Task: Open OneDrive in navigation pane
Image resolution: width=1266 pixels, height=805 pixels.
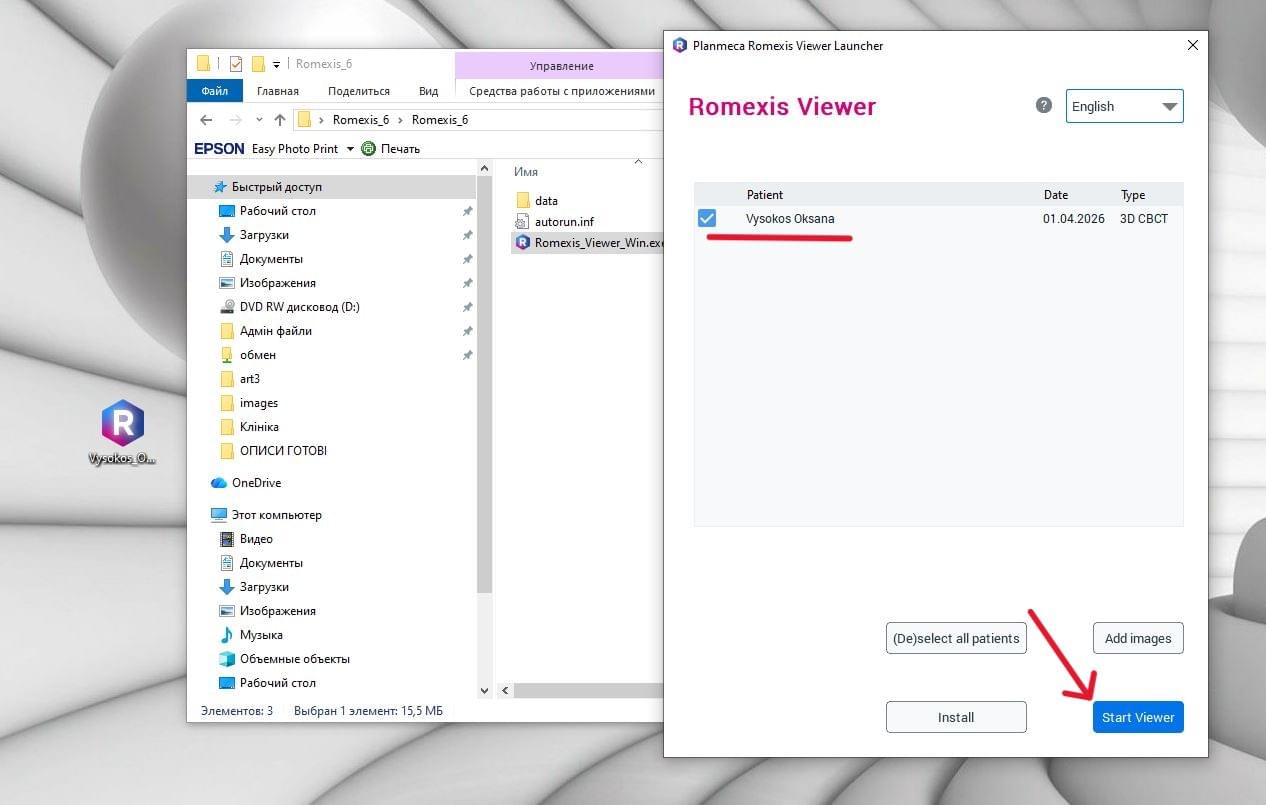Action: [256, 483]
